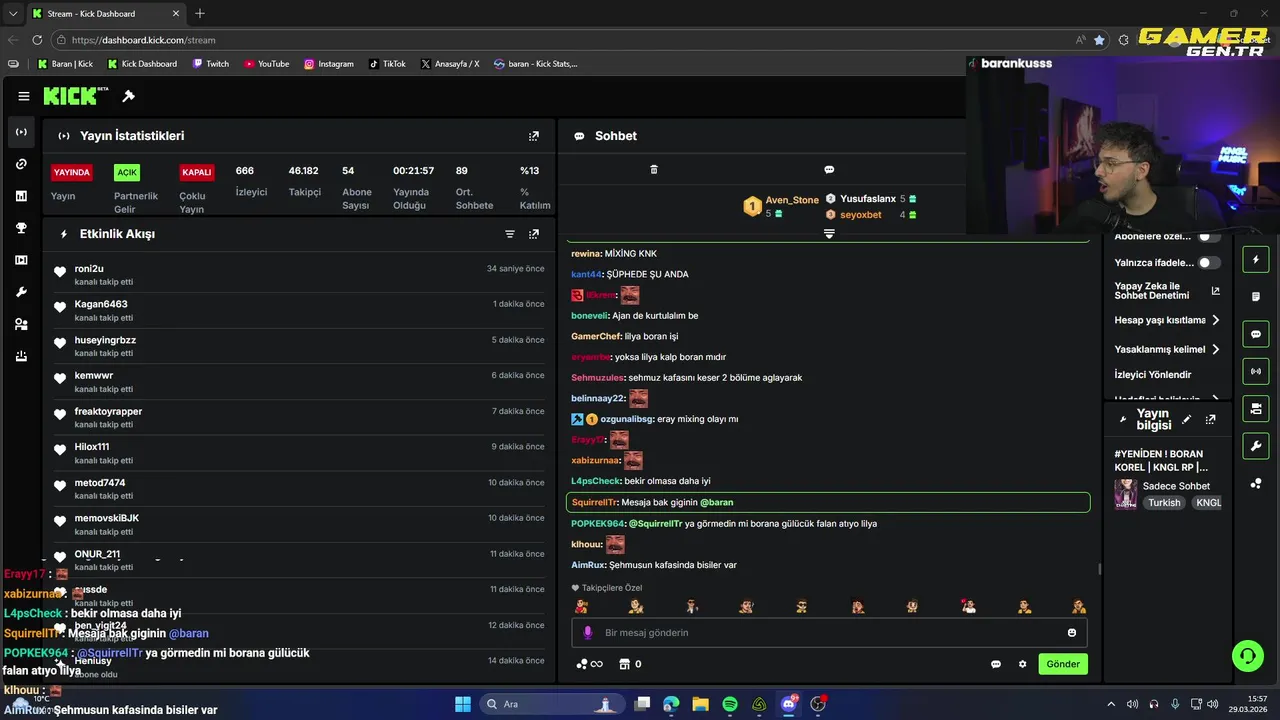The width and height of the screenshot is (1280, 720).
Task: Open Spotify from the Windows taskbar
Action: click(x=730, y=704)
